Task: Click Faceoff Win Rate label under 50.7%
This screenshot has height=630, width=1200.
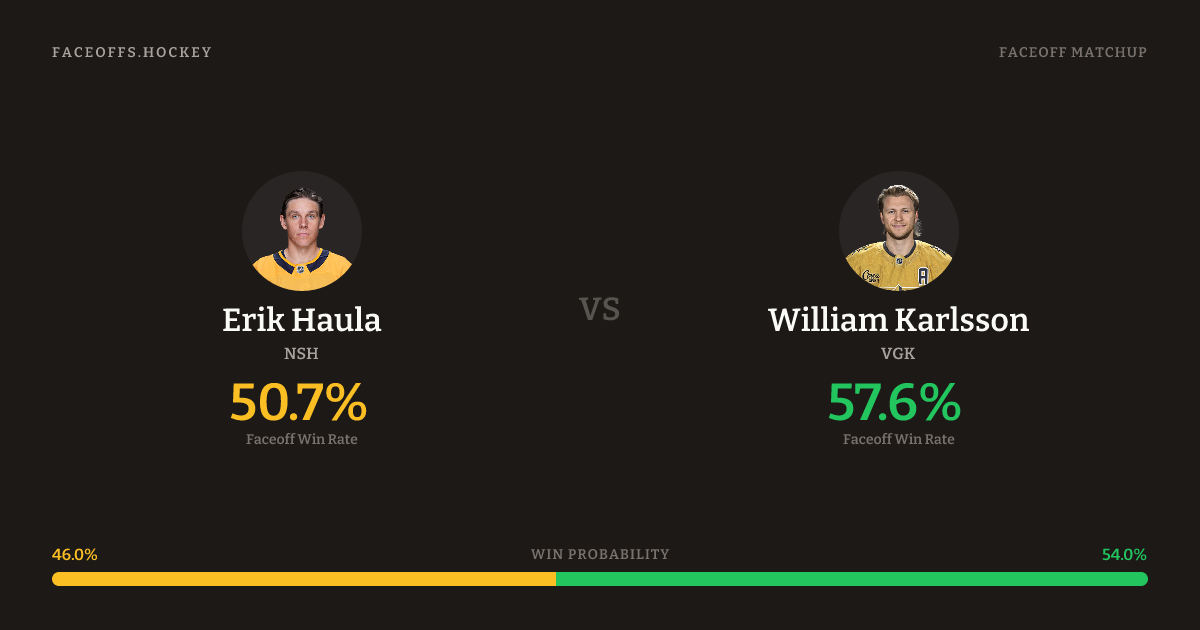Action: [x=302, y=439]
